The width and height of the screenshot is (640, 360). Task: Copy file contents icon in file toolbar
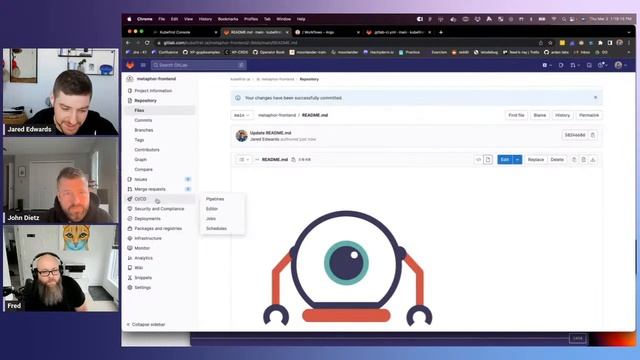pyautogui.click(x=574, y=160)
